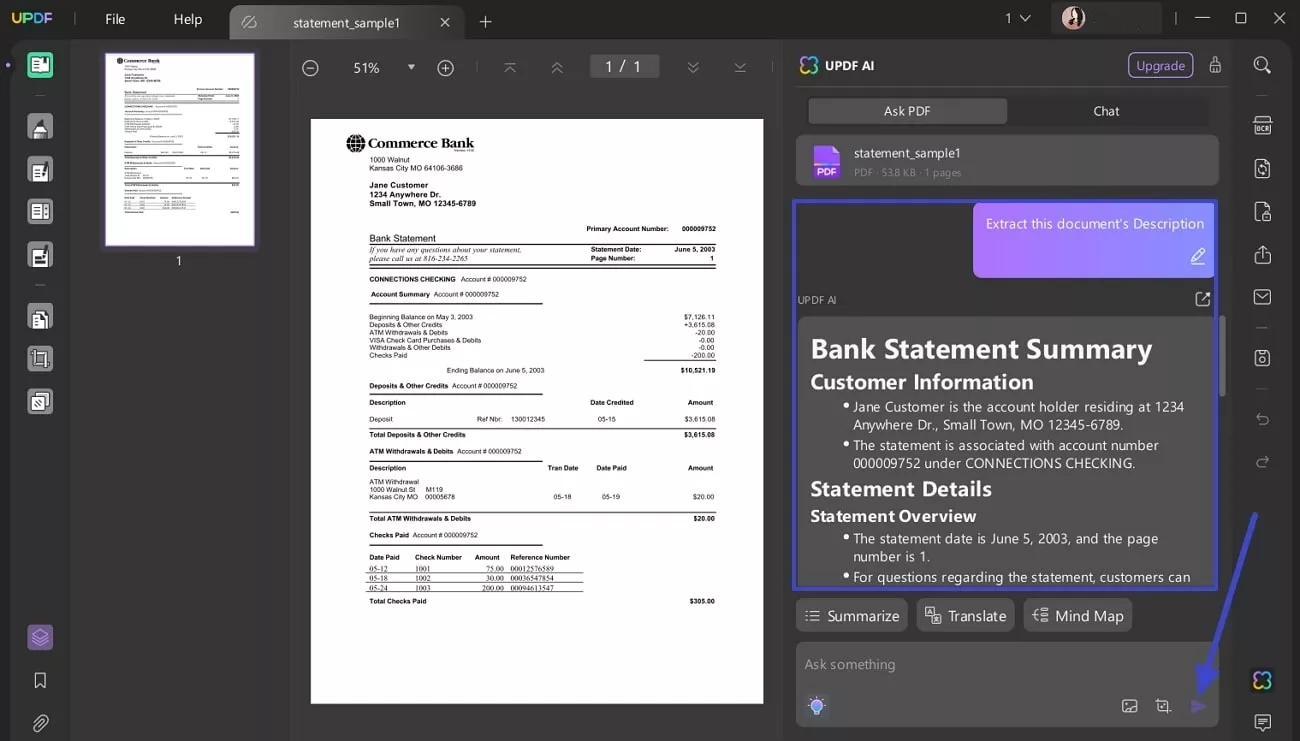Switch to Chat tab

pyautogui.click(x=1106, y=111)
